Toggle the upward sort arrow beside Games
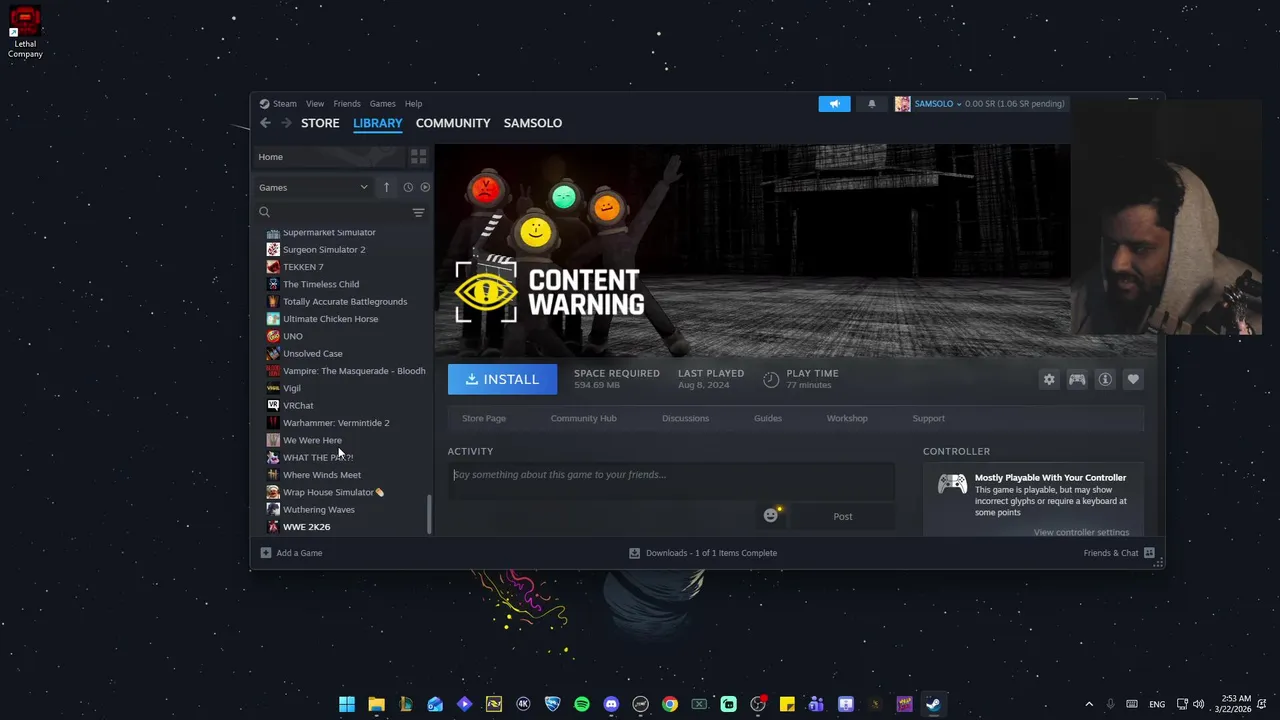The height and width of the screenshot is (720, 1280). coord(386,187)
